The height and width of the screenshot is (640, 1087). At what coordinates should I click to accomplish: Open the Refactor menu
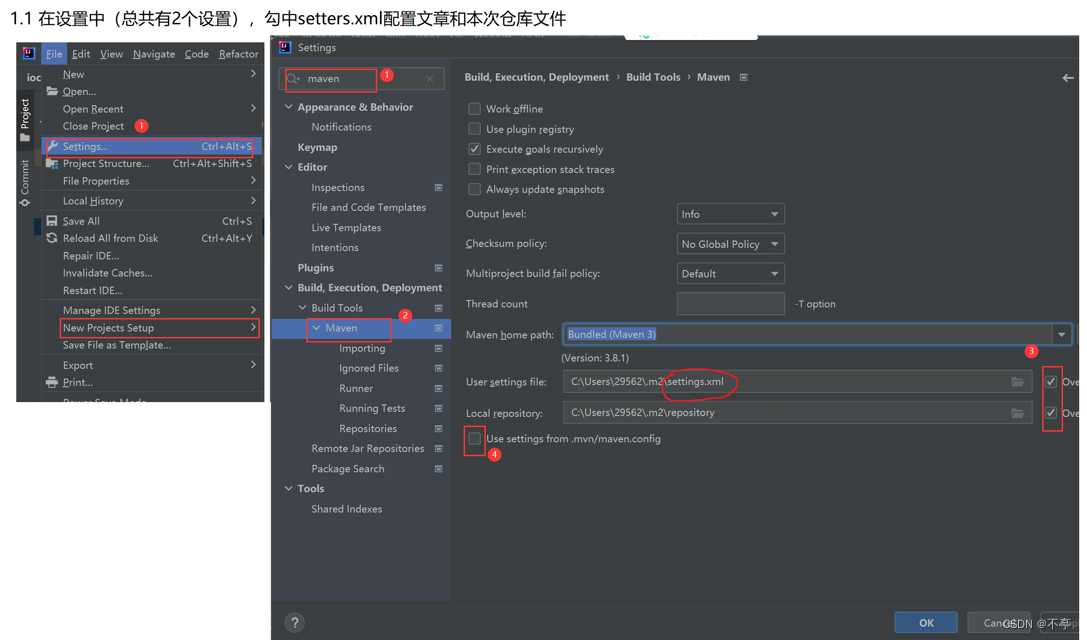click(238, 54)
